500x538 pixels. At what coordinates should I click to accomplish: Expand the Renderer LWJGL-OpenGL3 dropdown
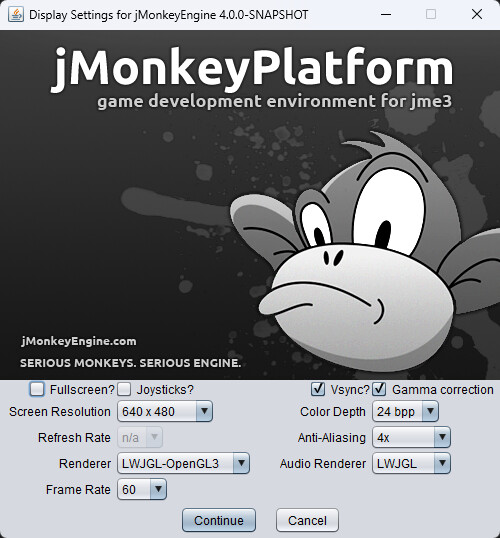pyautogui.click(x=183, y=464)
